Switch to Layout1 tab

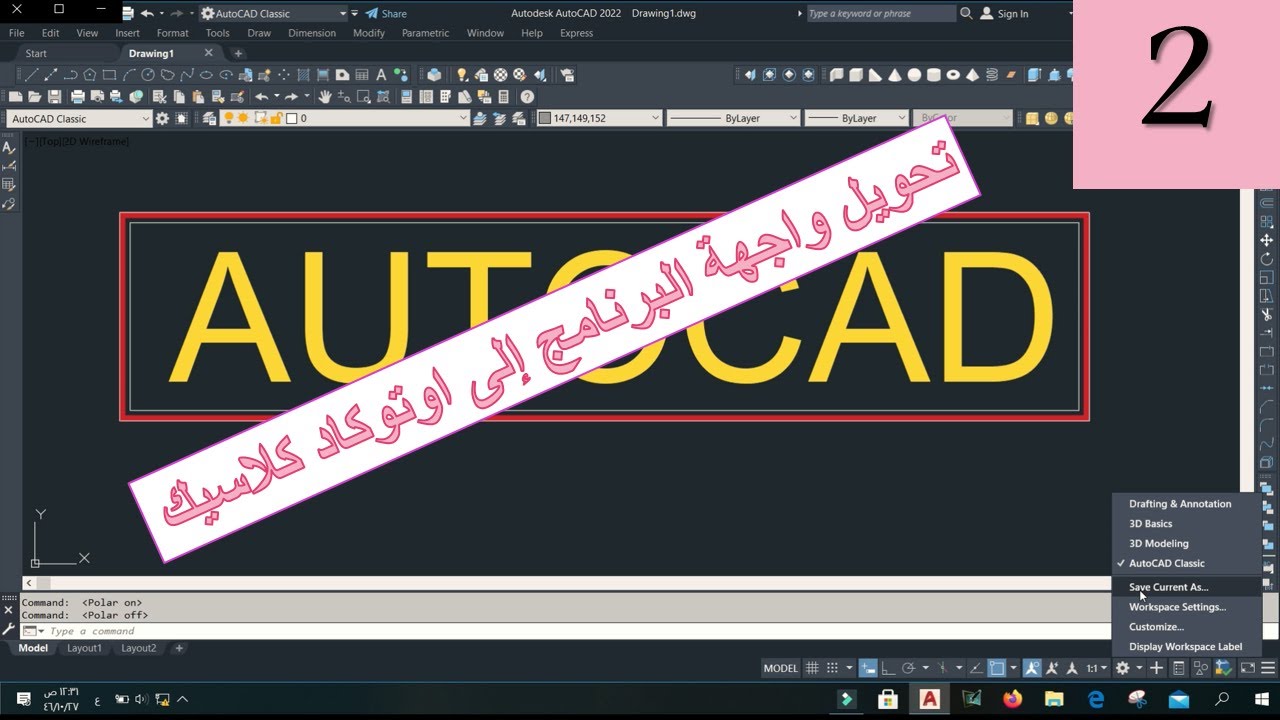84,648
